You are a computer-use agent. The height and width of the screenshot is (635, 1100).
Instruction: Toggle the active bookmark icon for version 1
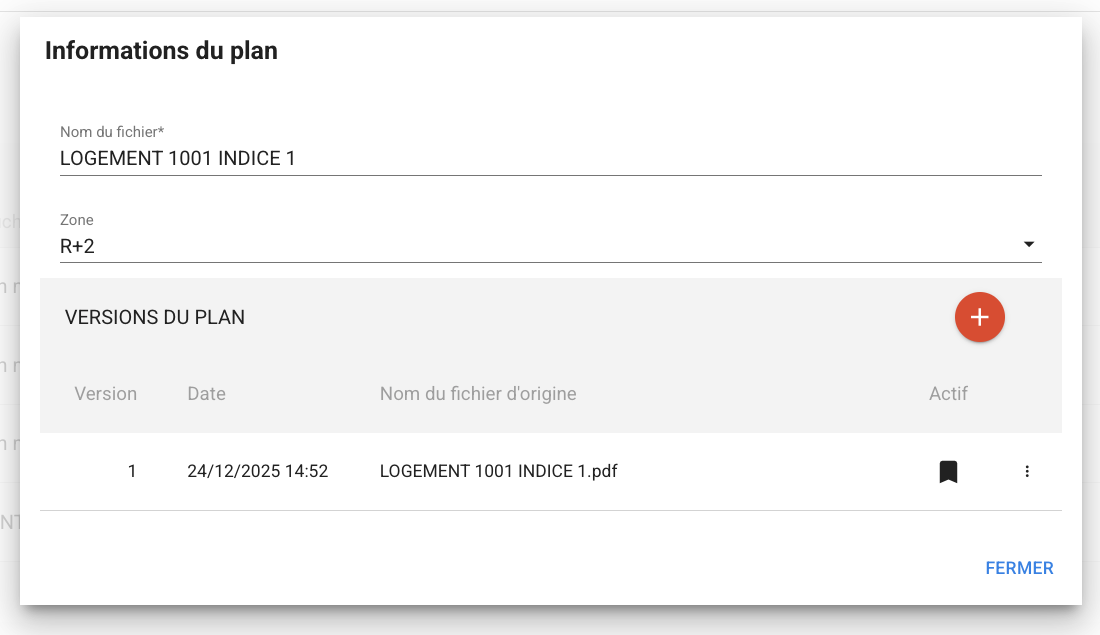948,471
